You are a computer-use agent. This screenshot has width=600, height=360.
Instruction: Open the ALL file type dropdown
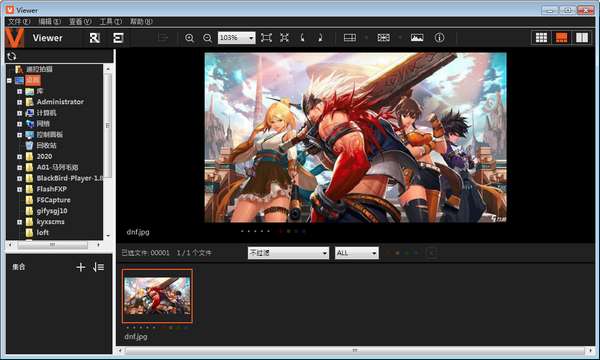[x=357, y=253]
